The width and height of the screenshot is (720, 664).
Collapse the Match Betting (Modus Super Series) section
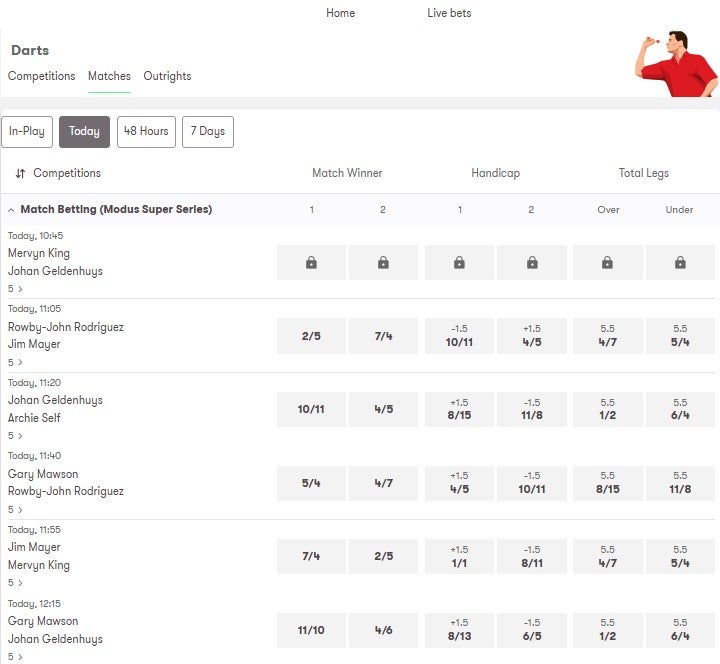(x=11, y=210)
